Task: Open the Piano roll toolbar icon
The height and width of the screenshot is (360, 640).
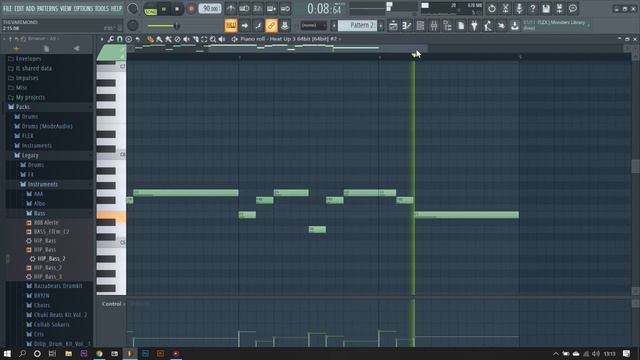Action: pyautogui.click(x=407, y=26)
